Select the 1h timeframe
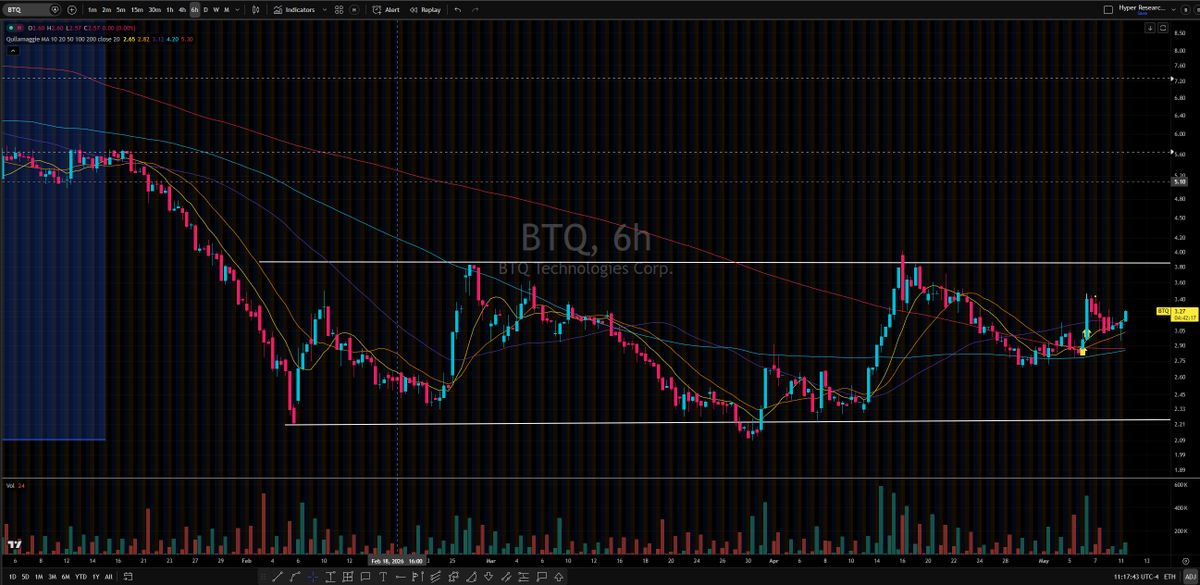Screen dimensions: 1200x585 coord(170,9)
